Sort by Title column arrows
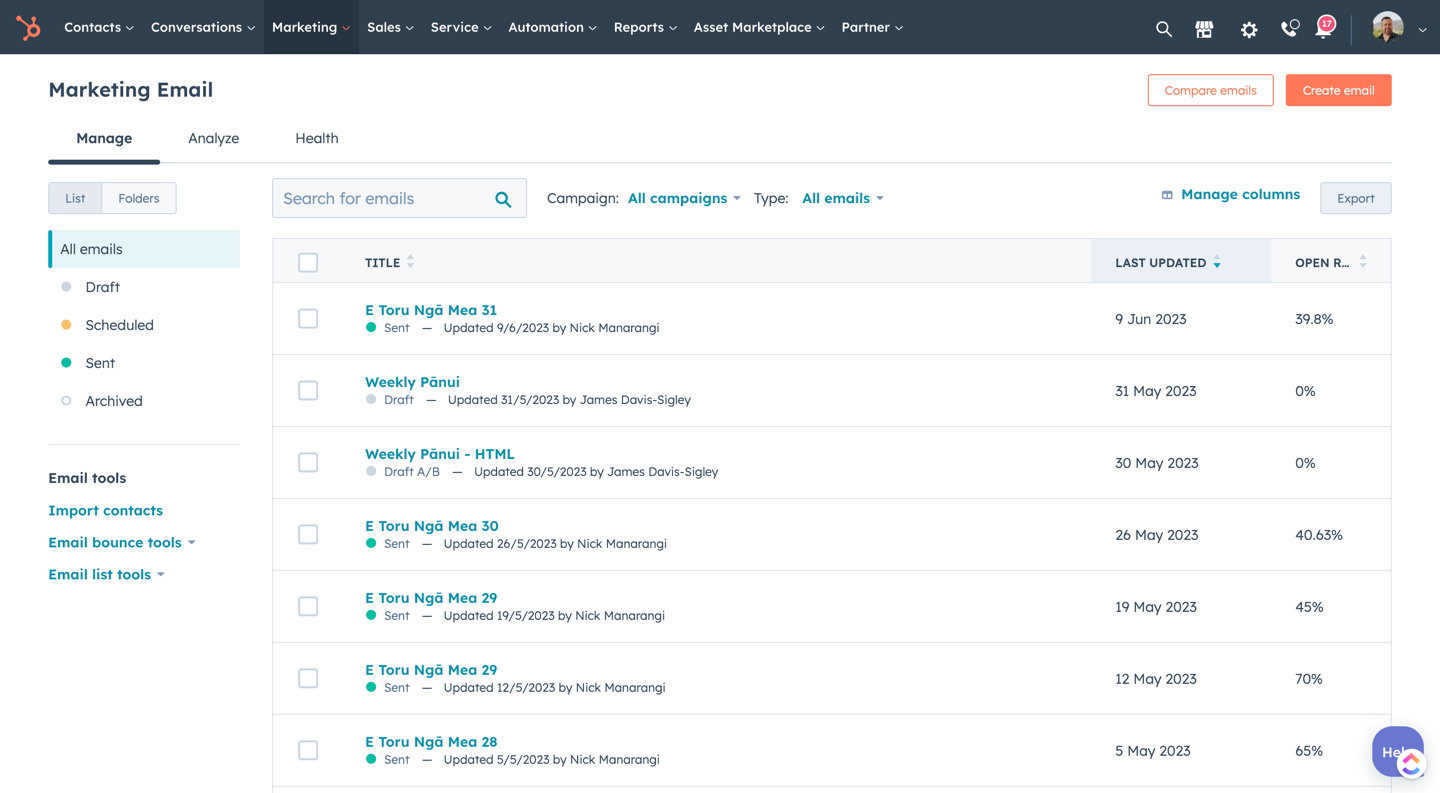 point(410,262)
